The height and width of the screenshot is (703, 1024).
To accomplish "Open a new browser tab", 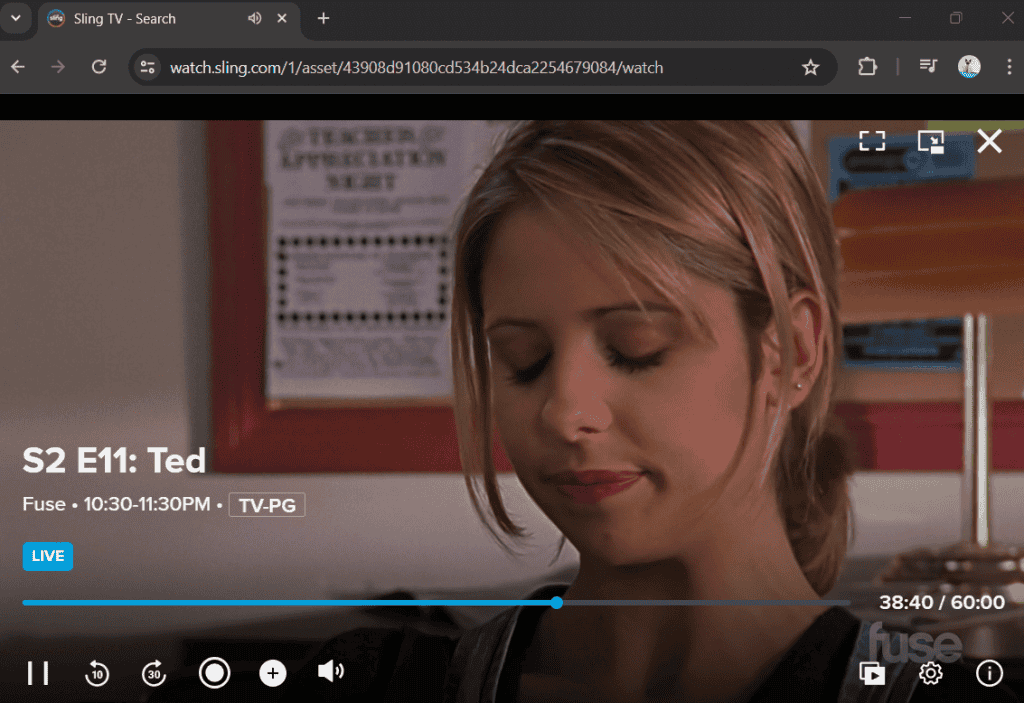I will 323,18.
